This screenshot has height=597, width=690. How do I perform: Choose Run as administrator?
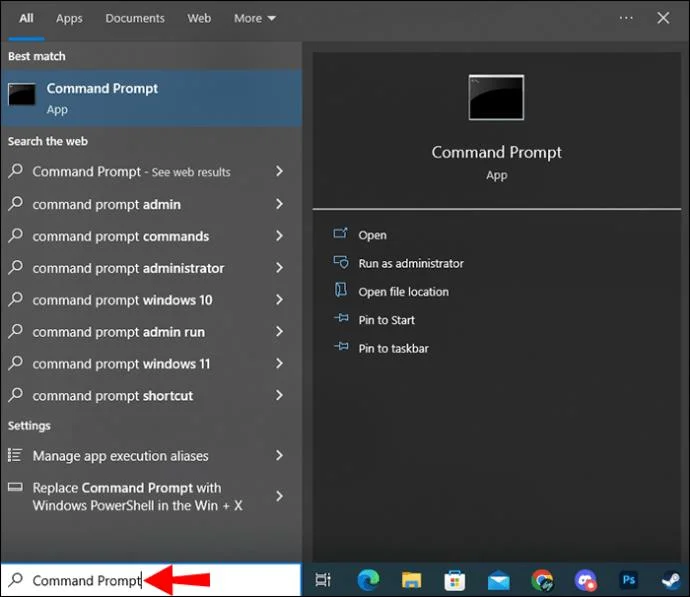pyautogui.click(x=411, y=263)
